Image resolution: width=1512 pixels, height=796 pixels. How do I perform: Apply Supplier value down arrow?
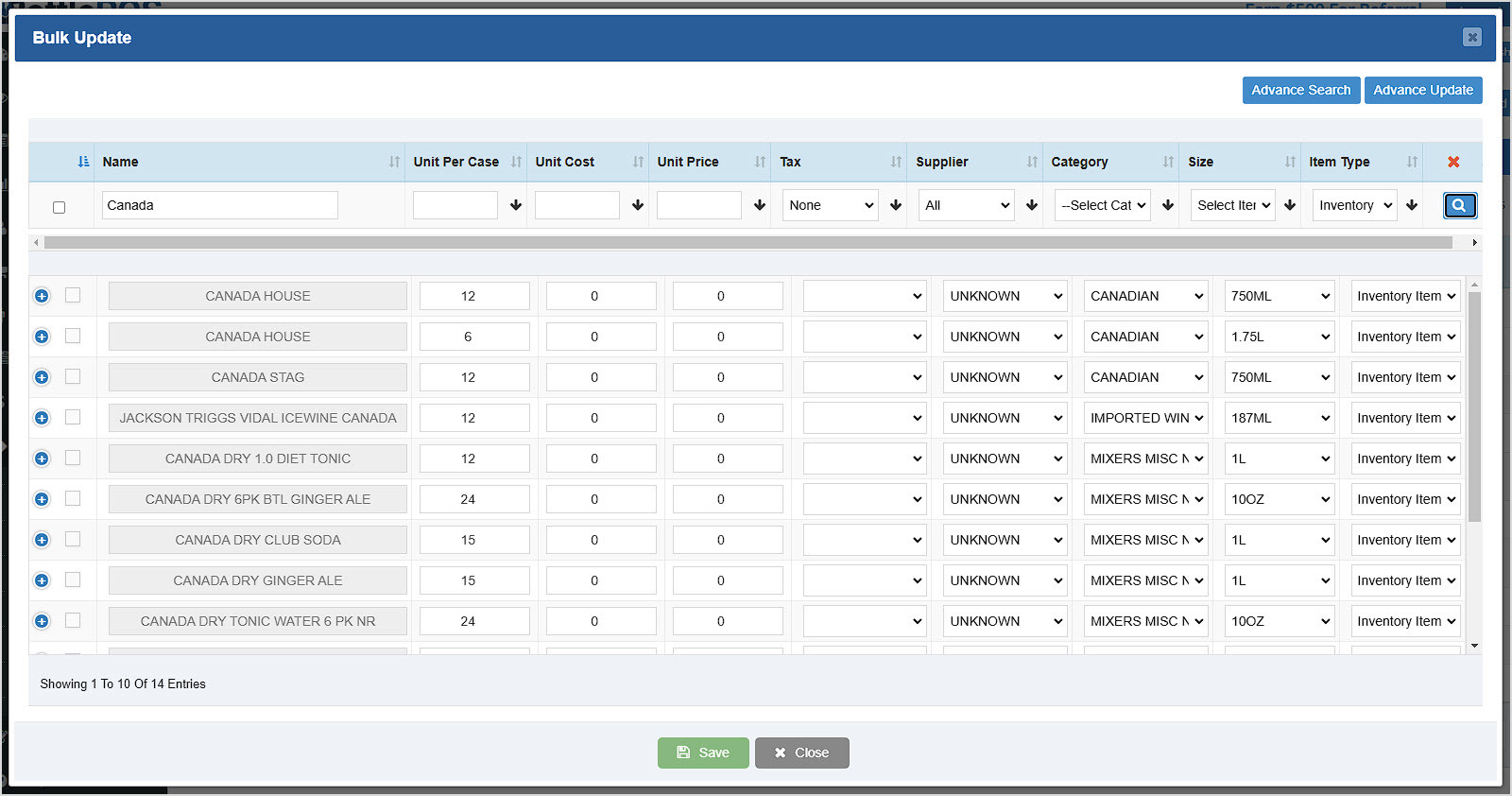tap(1032, 205)
